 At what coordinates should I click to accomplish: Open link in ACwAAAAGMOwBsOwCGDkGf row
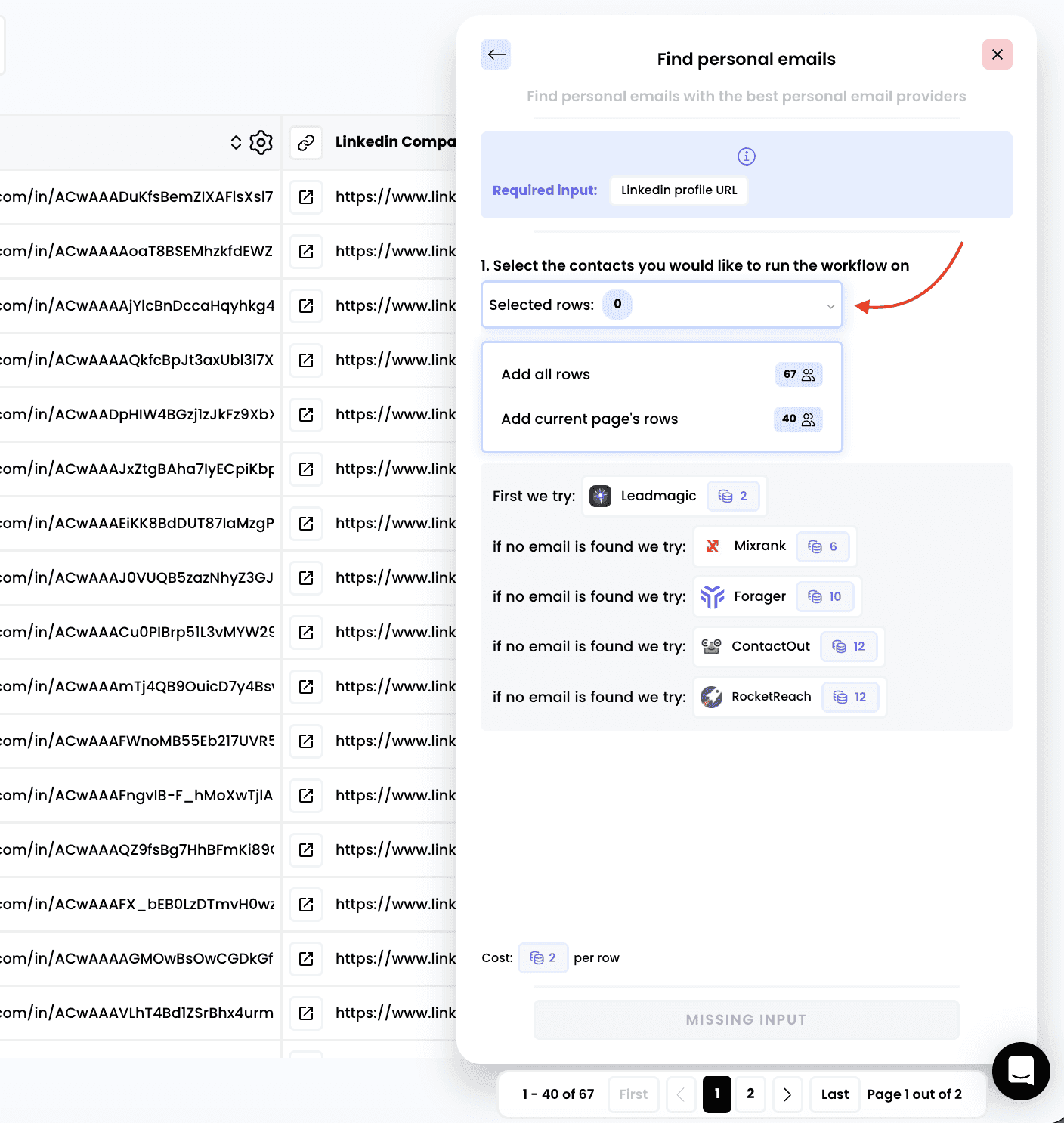pyautogui.click(x=306, y=959)
